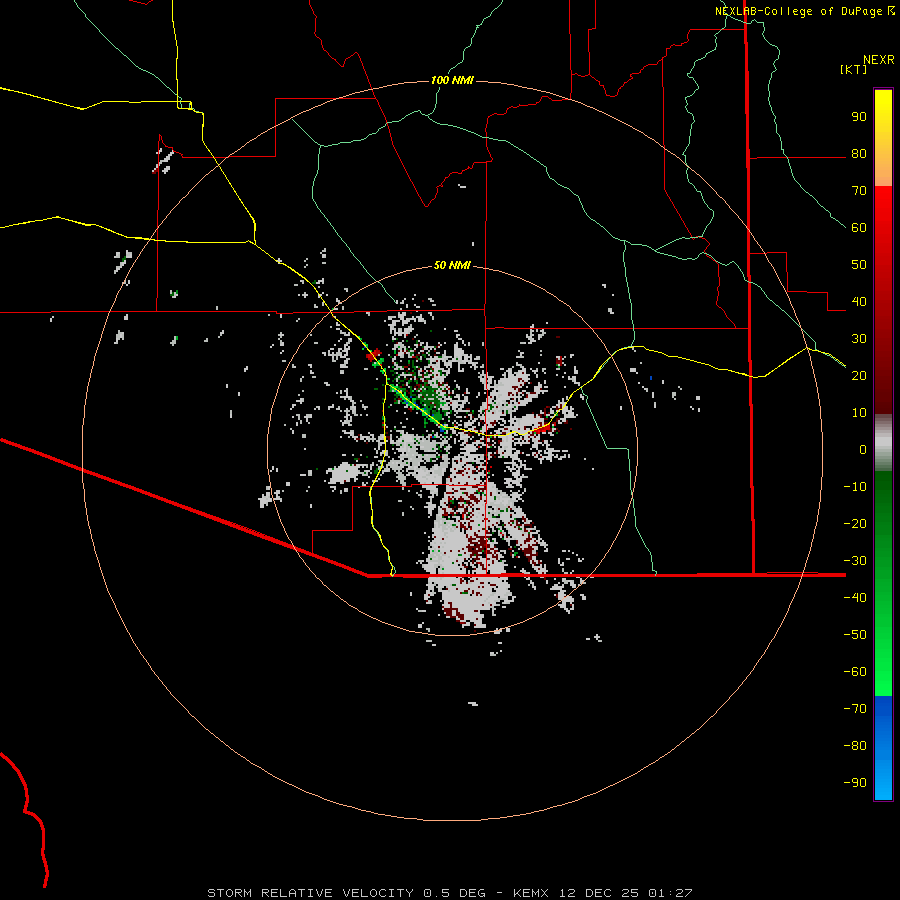Click the NEXR label above the color scale
The width and height of the screenshot is (900, 900).
pyautogui.click(x=879, y=60)
